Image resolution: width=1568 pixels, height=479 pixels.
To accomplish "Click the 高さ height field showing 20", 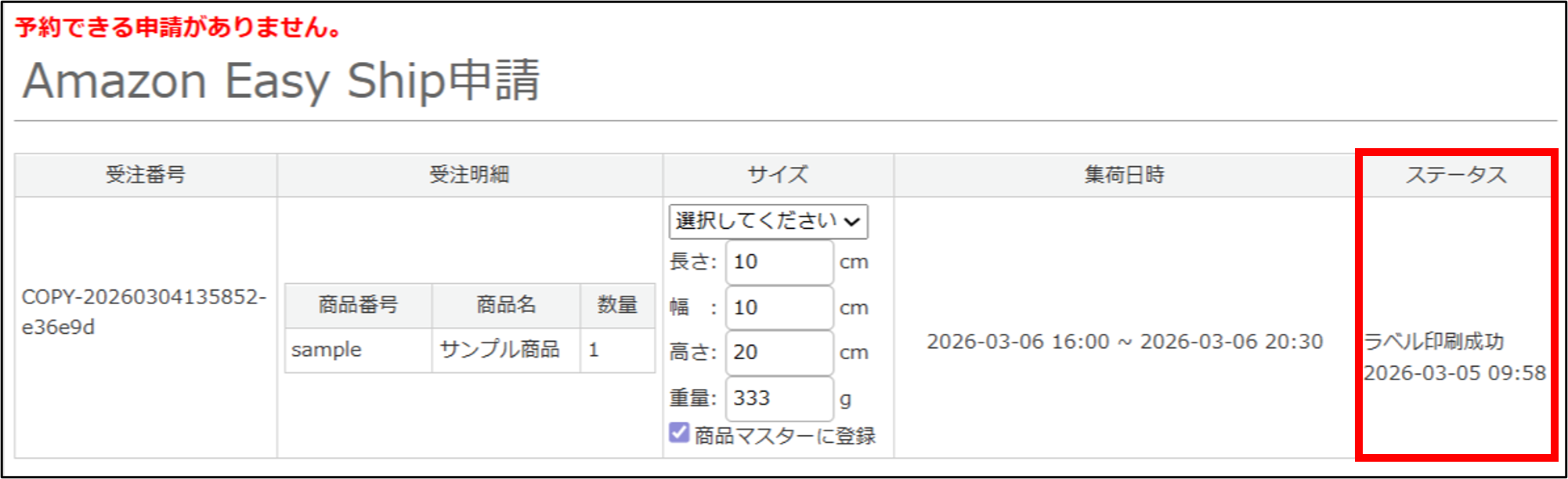I will click(x=778, y=353).
